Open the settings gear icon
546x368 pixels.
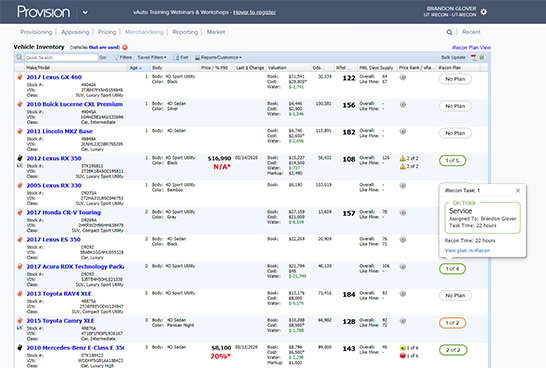click(484, 11)
